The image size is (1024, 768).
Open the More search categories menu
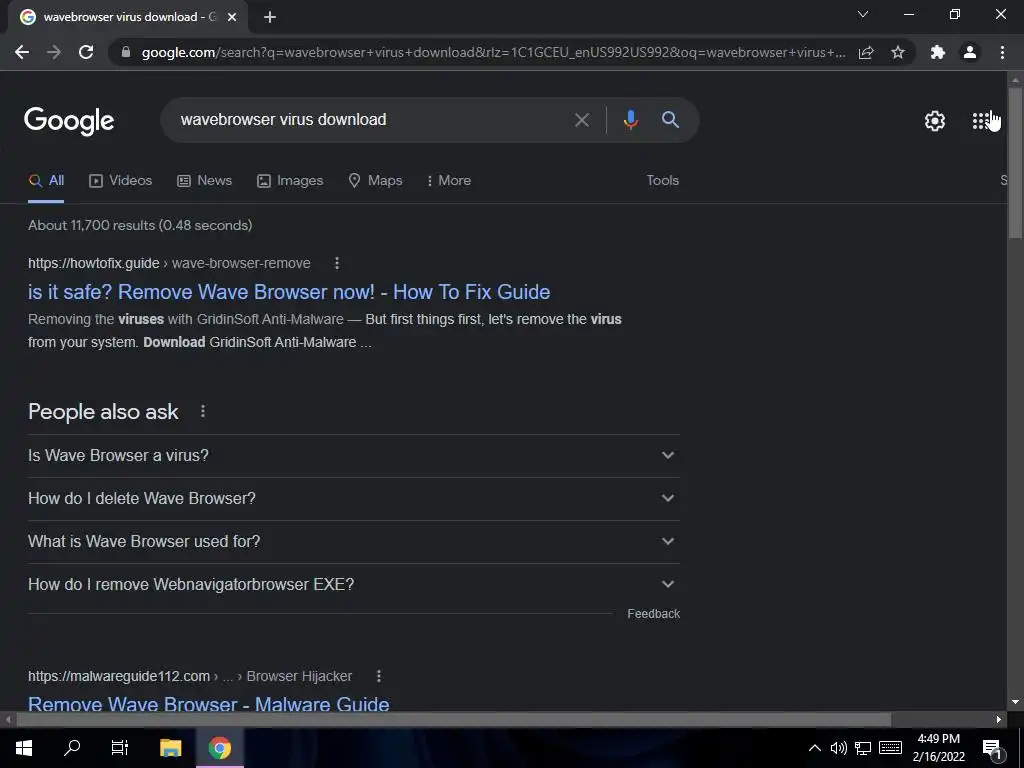coord(449,180)
